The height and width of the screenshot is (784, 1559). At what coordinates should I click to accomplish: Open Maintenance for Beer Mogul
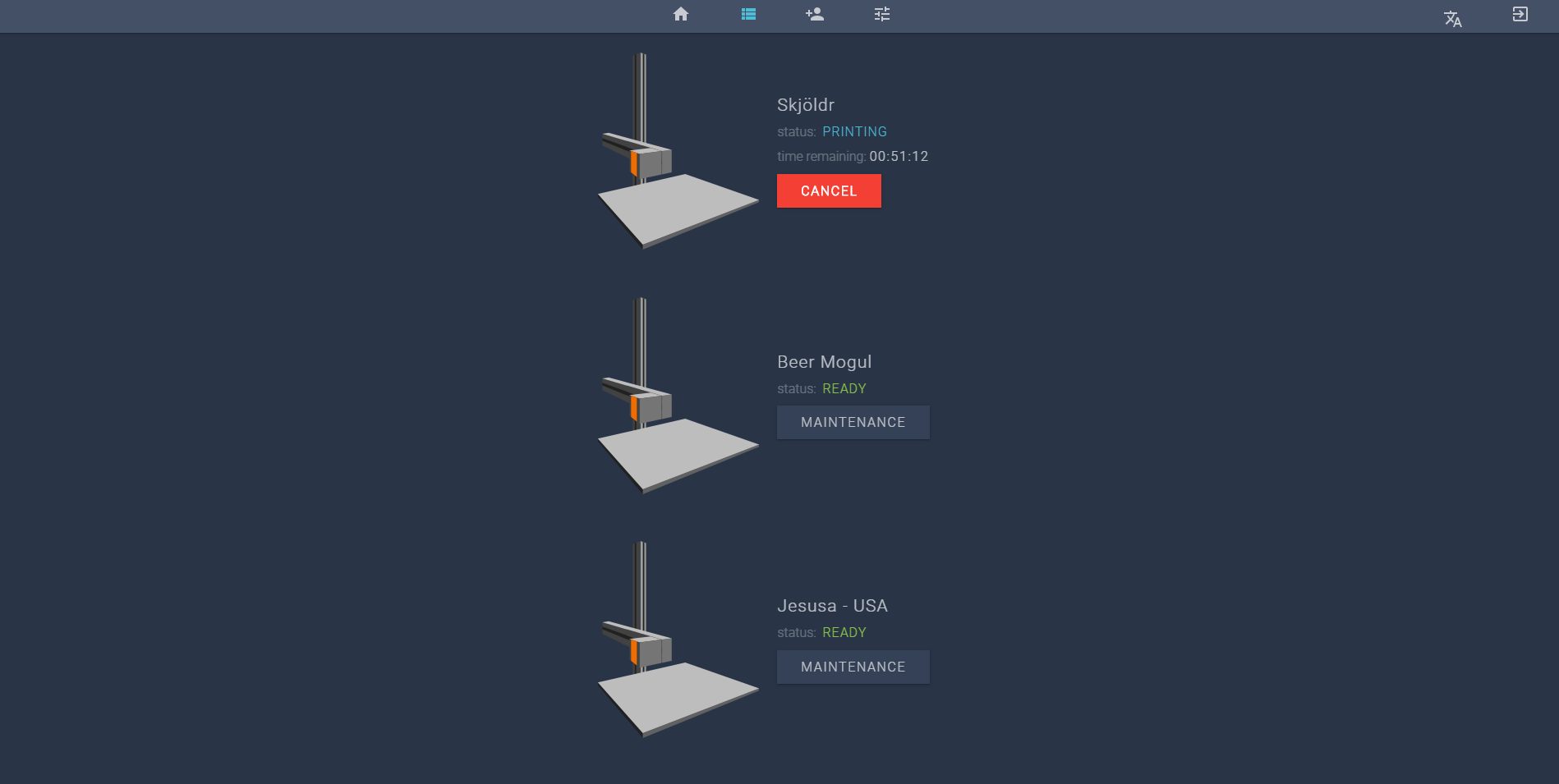tap(853, 423)
